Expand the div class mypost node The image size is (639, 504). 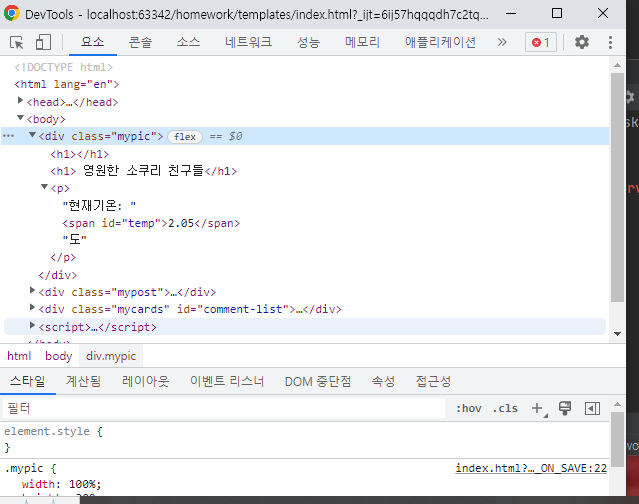coord(32,291)
